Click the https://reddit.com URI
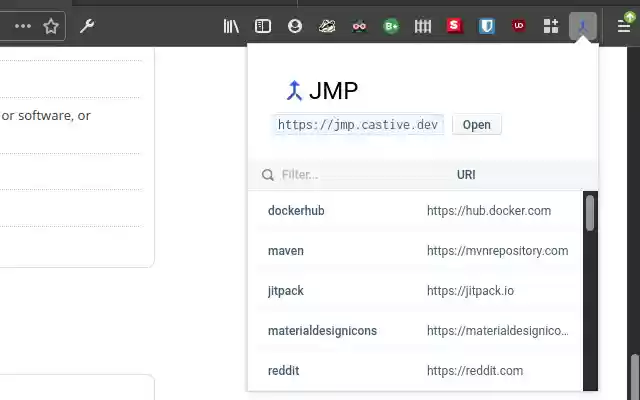Image resolution: width=640 pixels, height=400 pixels. (475, 371)
